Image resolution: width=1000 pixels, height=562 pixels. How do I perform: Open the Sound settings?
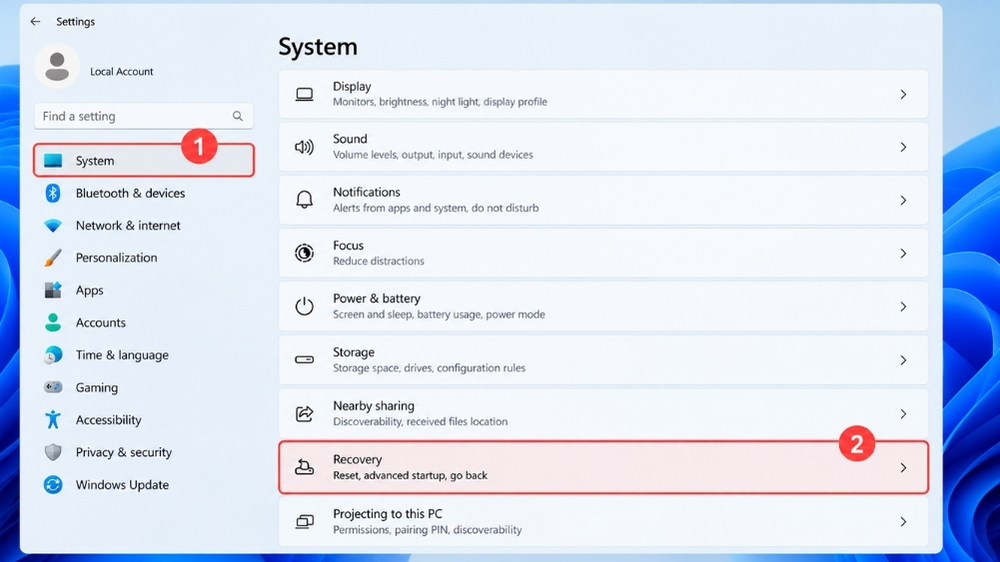coord(603,147)
